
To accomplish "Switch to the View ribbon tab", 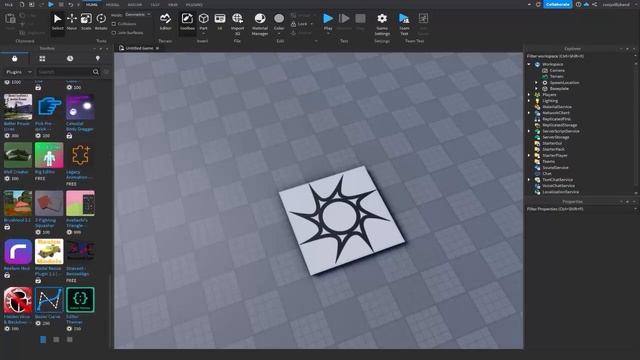I will [173, 4].
